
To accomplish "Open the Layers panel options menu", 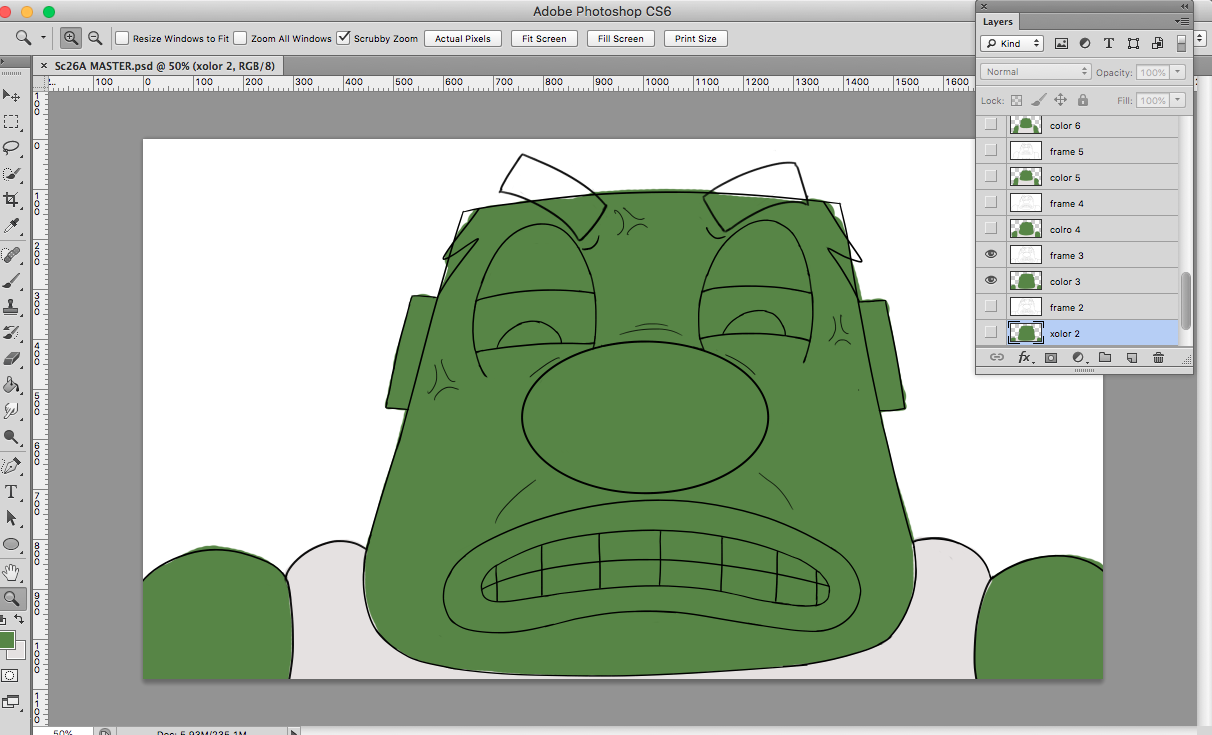I will point(1183,20).
